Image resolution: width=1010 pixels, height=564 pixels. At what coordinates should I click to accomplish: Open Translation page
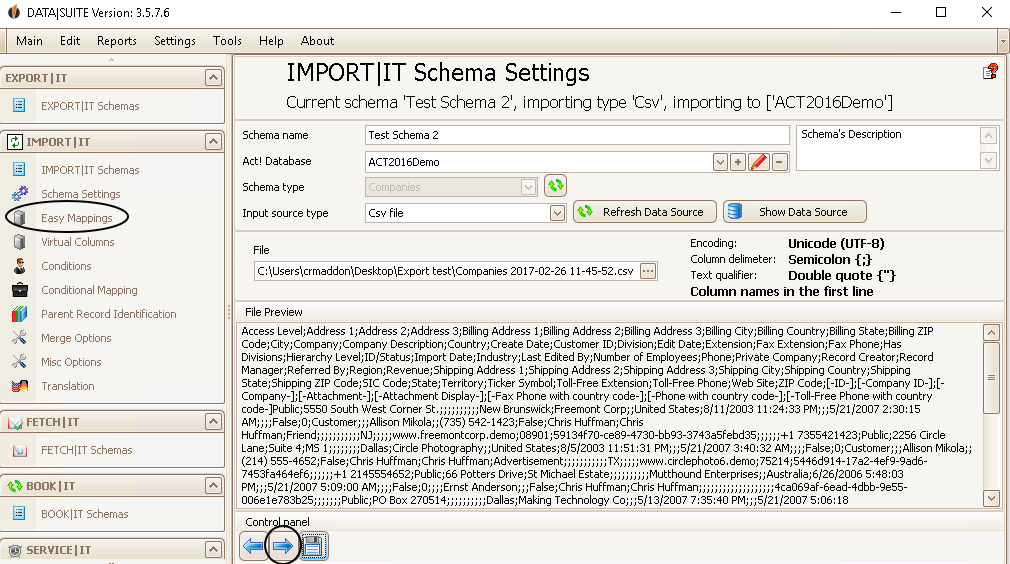pyautogui.click(x=68, y=386)
